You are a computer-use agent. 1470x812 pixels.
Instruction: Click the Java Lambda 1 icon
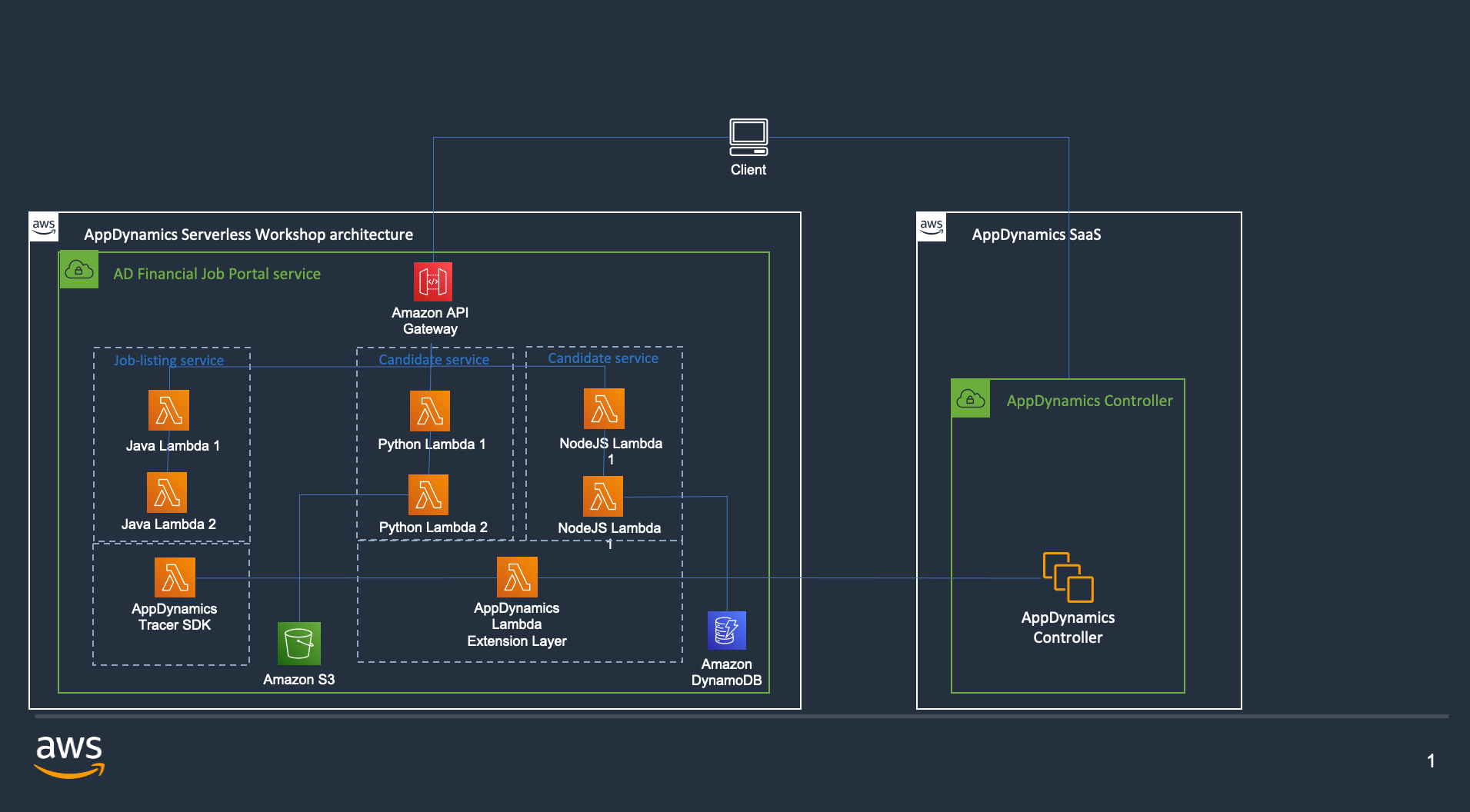[x=168, y=410]
